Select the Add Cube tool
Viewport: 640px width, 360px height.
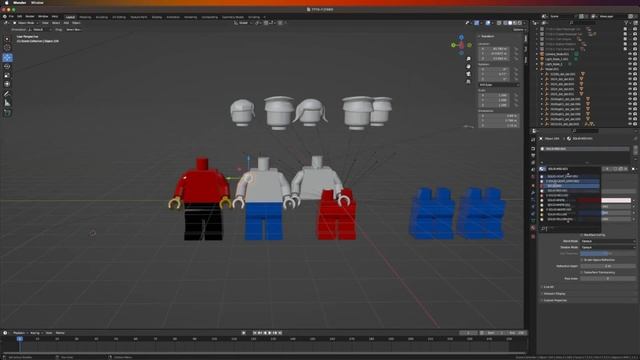[x=7, y=113]
